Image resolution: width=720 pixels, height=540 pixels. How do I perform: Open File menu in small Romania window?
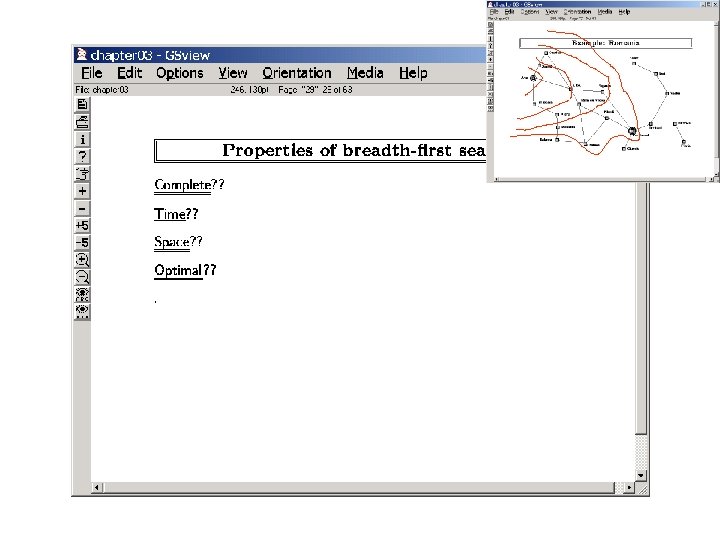494,12
